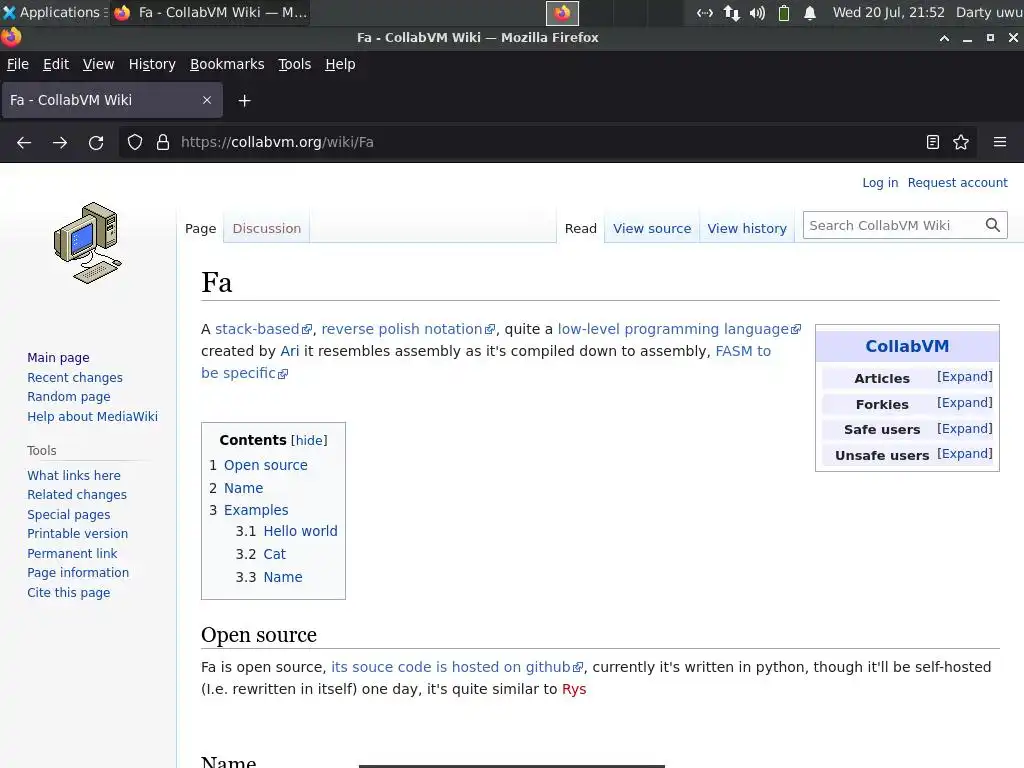Go to Main page in sidebar
1024x768 pixels.
(58, 358)
